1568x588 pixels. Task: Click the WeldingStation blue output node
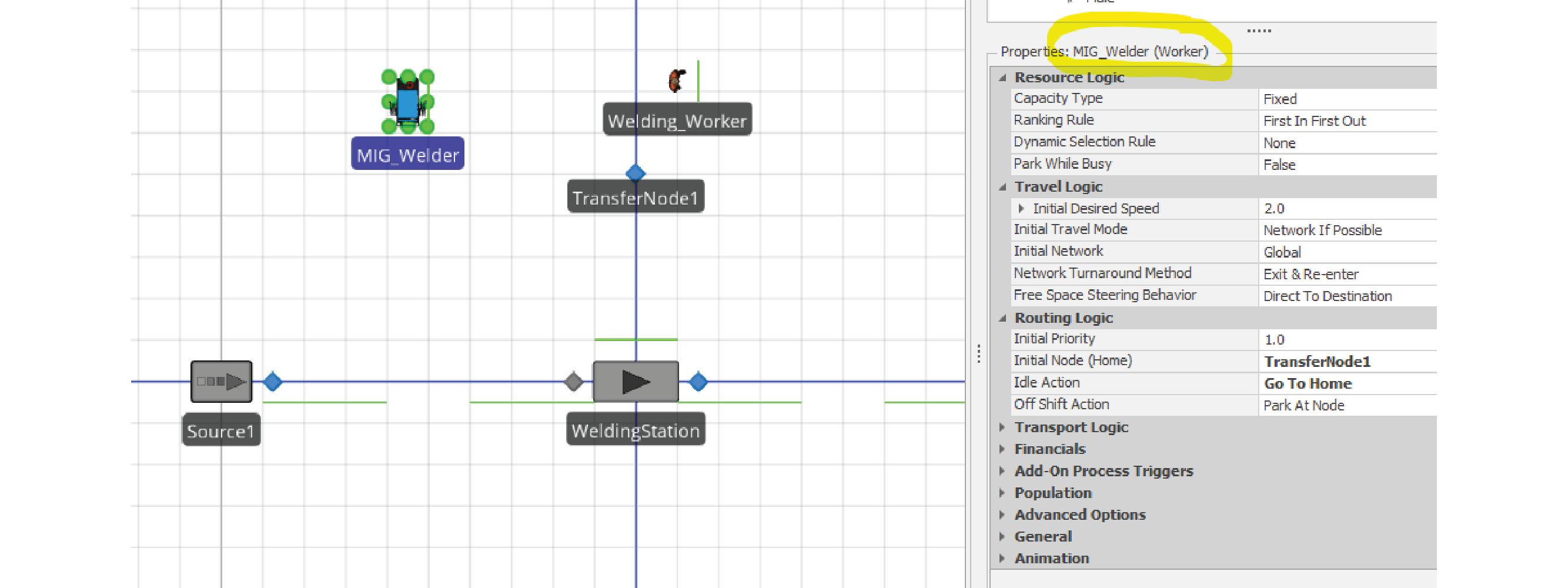(698, 382)
